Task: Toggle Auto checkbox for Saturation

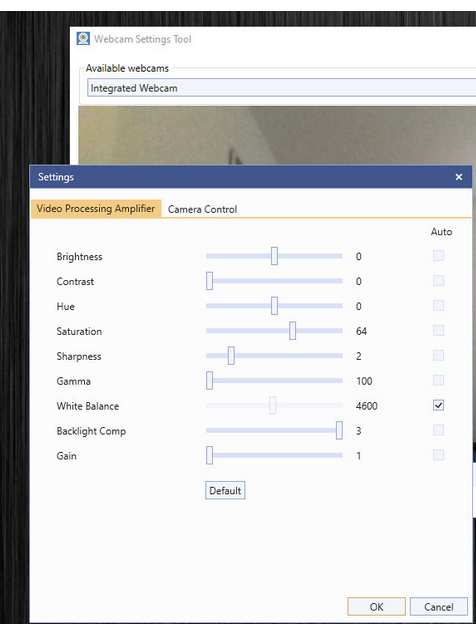Action: [x=439, y=331]
